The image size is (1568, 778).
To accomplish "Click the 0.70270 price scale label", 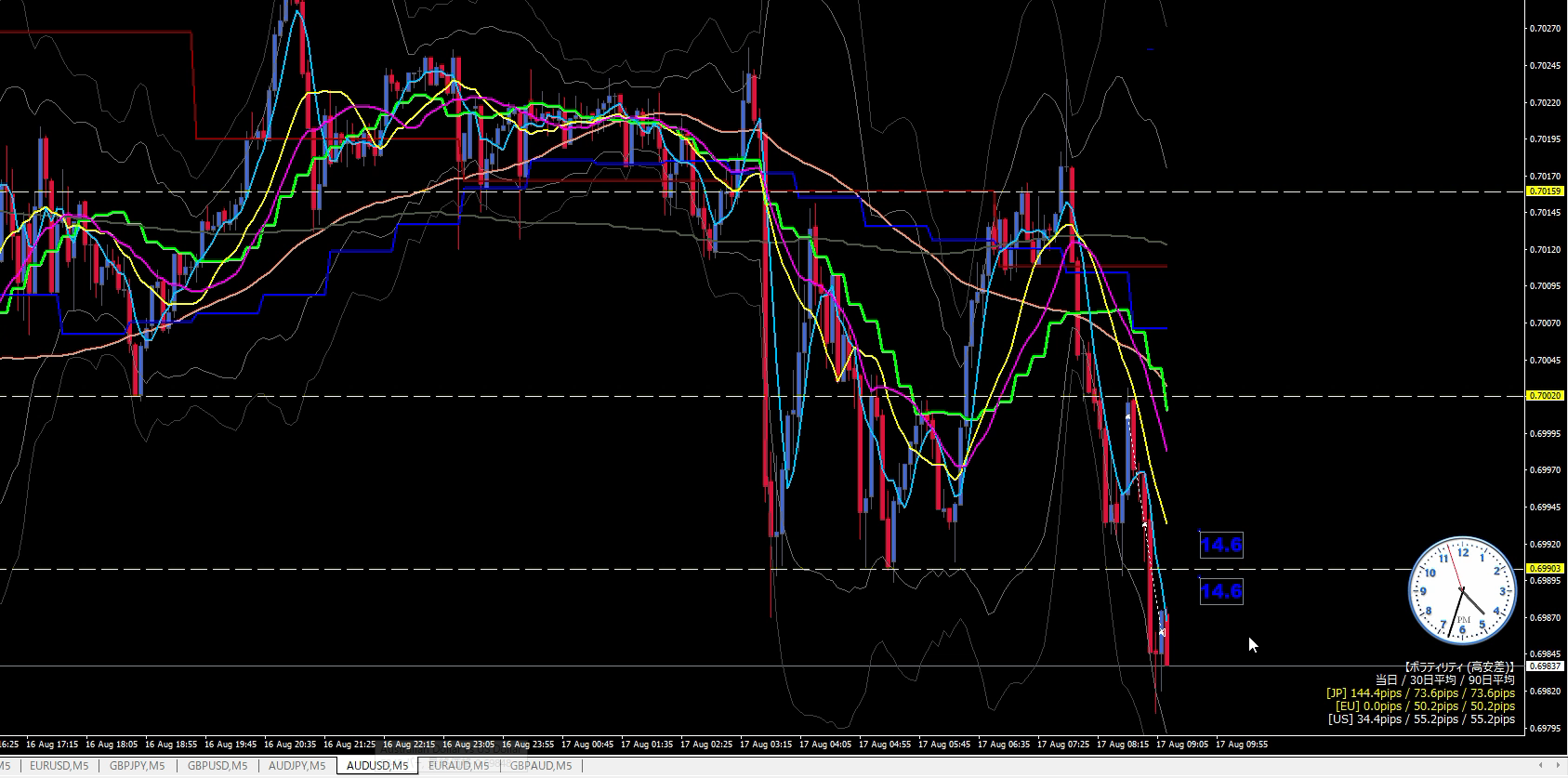I will coord(1545,29).
